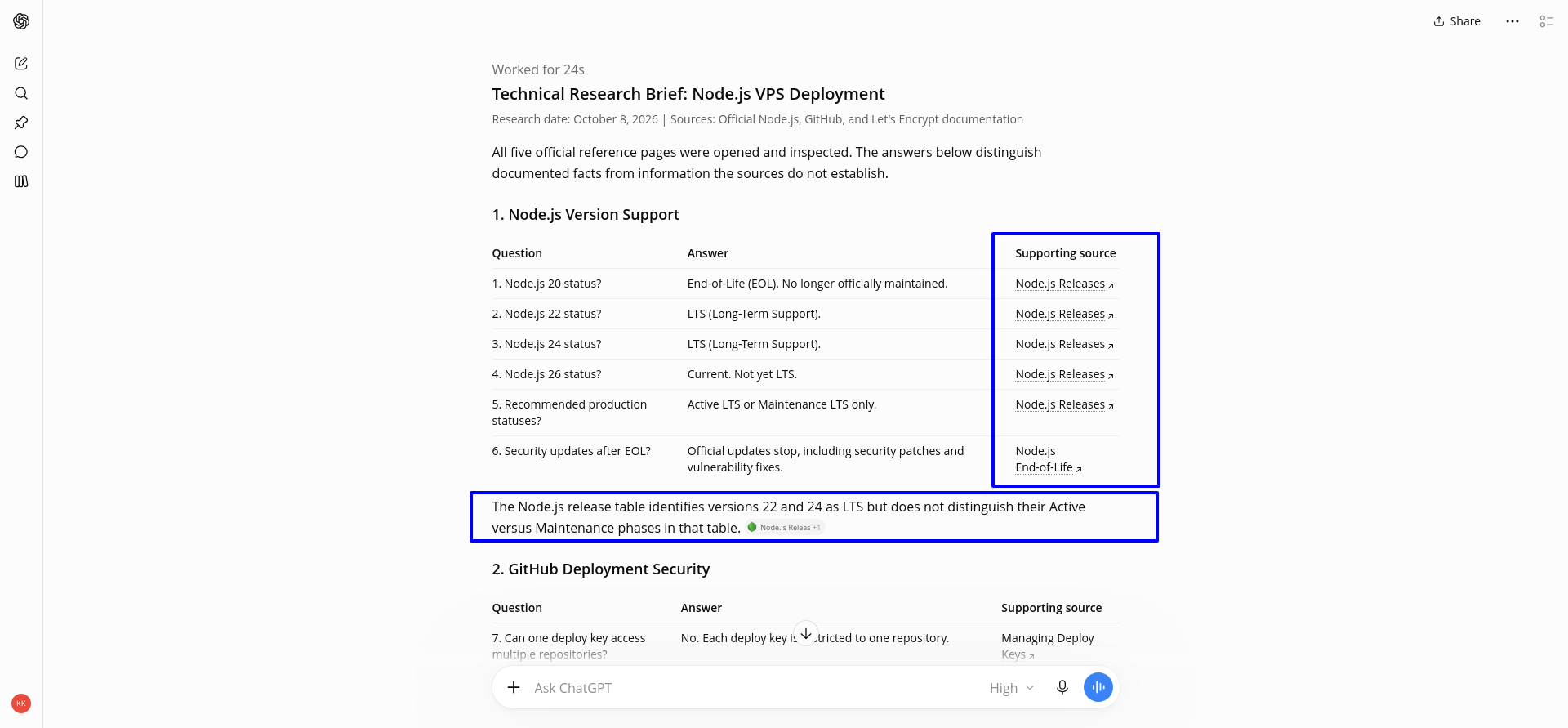The height and width of the screenshot is (728, 1568).
Task: Open the three-dot more options menu
Action: click(1512, 21)
